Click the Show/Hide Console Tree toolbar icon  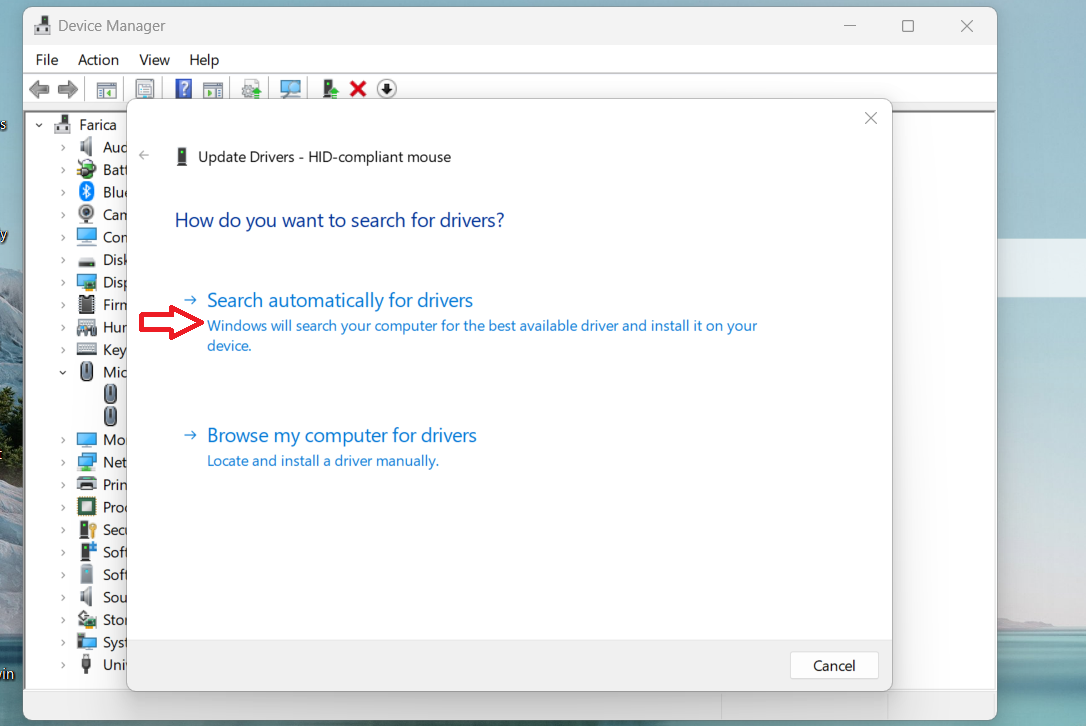click(x=106, y=90)
